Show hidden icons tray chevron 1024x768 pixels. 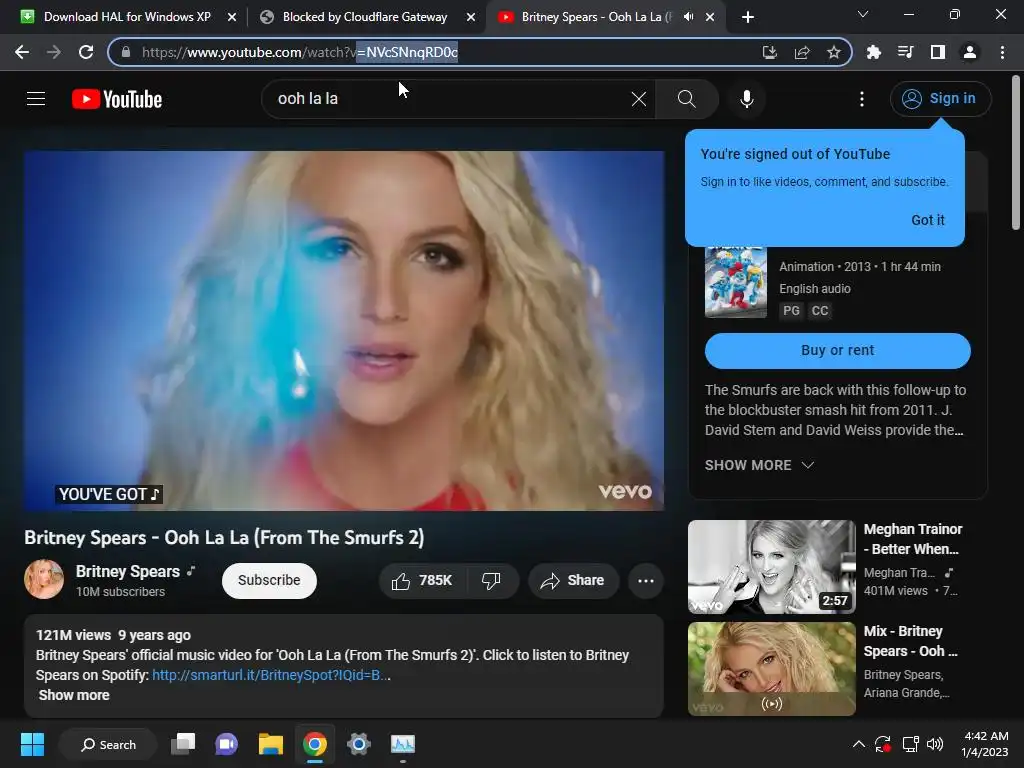tap(859, 744)
